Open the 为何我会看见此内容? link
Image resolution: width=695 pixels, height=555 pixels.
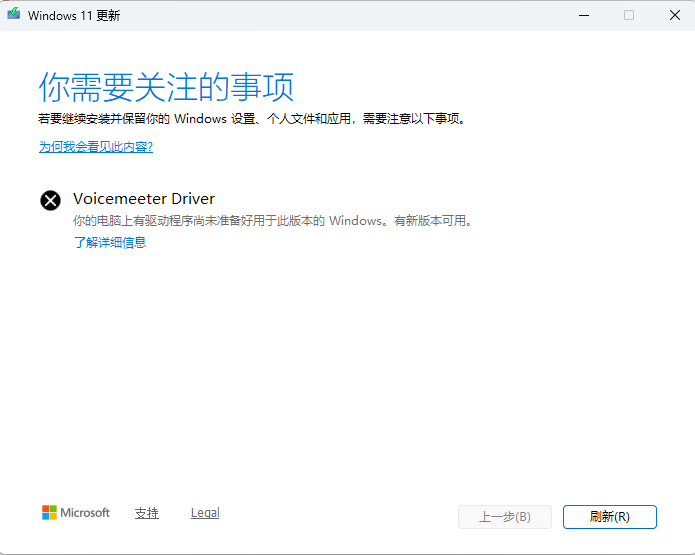pyautogui.click(x=96, y=147)
